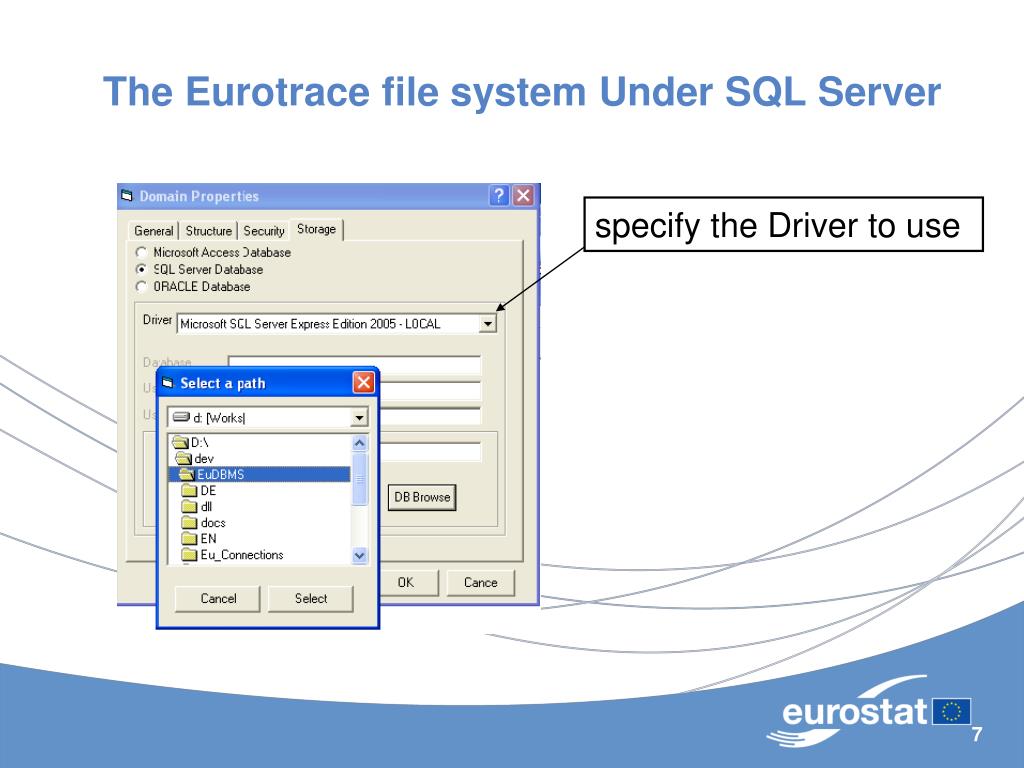
Task: Close the Domain Properties window
Action: pos(523,195)
